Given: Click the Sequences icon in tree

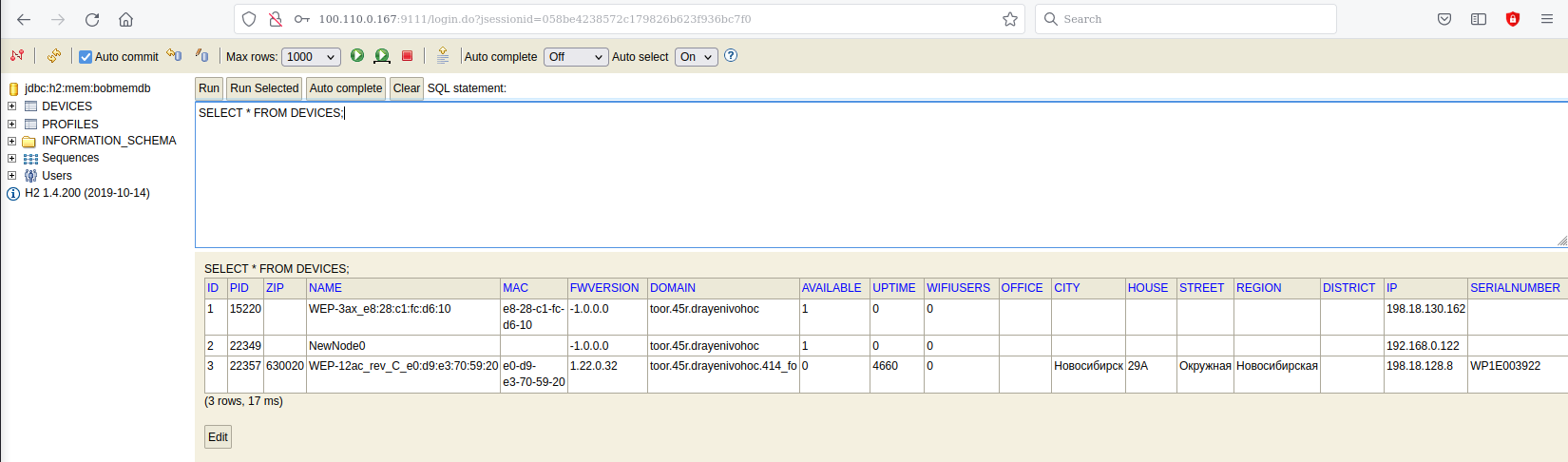Looking at the screenshot, I should pyautogui.click(x=30, y=158).
